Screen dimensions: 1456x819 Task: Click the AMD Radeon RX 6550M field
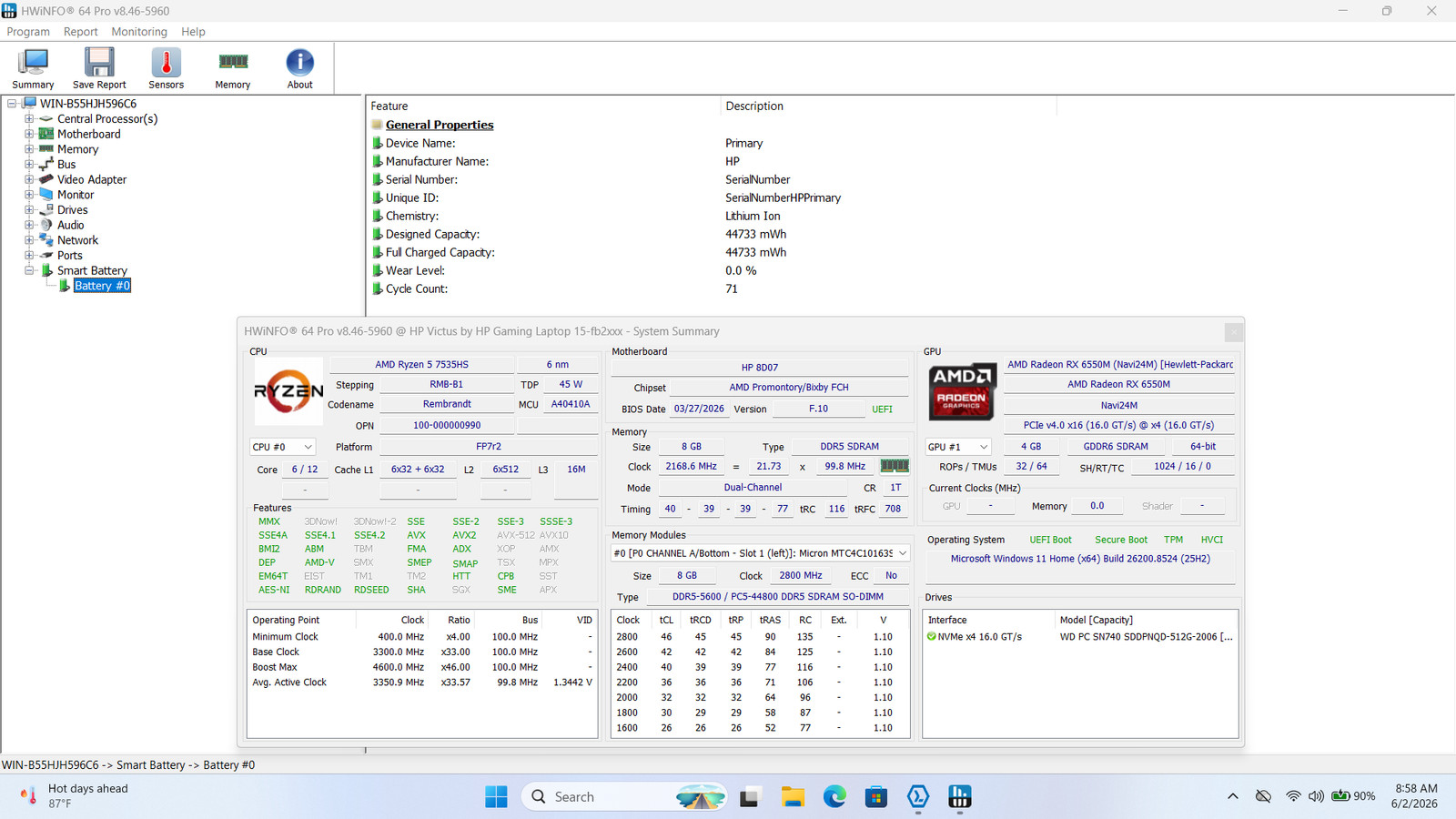[1118, 384]
